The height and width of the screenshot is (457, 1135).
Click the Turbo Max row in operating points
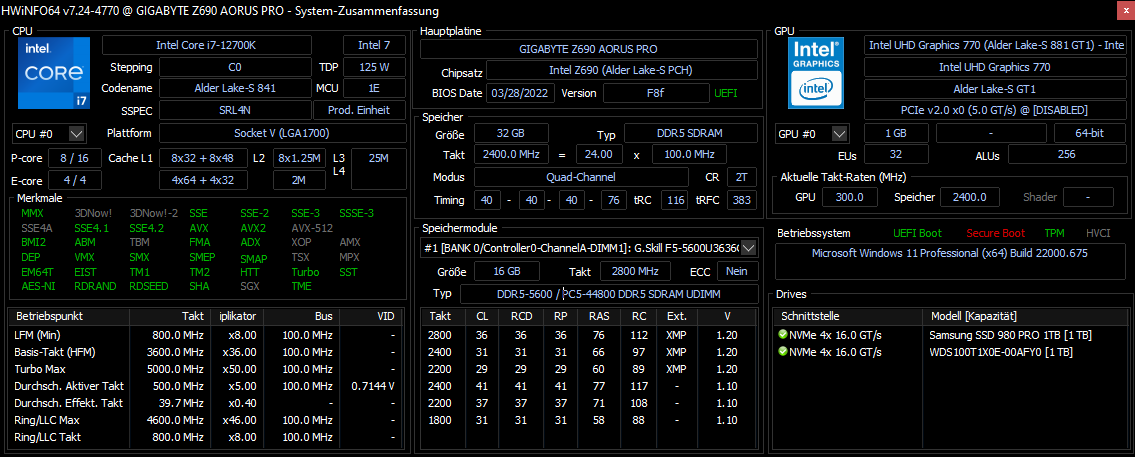coord(204,369)
